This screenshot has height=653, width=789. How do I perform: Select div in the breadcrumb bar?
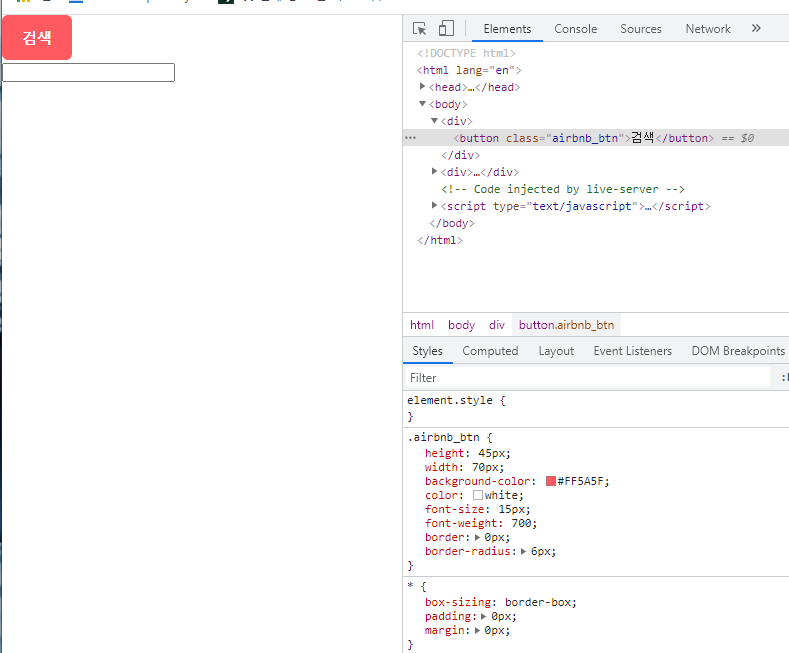497,325
